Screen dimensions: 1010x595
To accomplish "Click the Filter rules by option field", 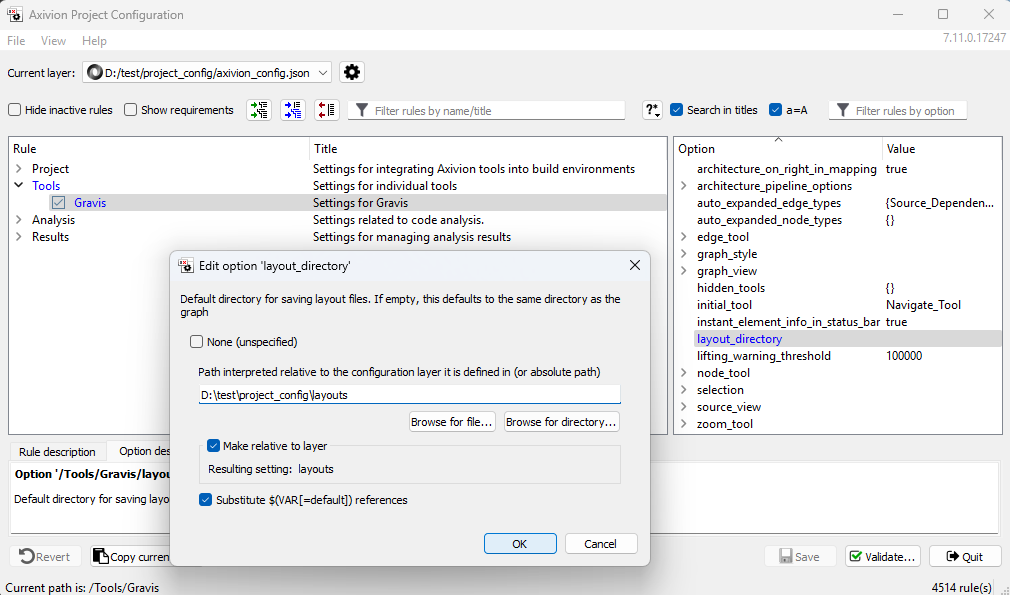I will [898, 110].
